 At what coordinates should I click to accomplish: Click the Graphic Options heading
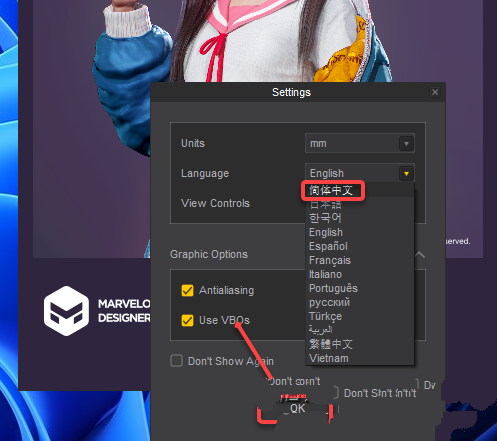click(209, 254)
